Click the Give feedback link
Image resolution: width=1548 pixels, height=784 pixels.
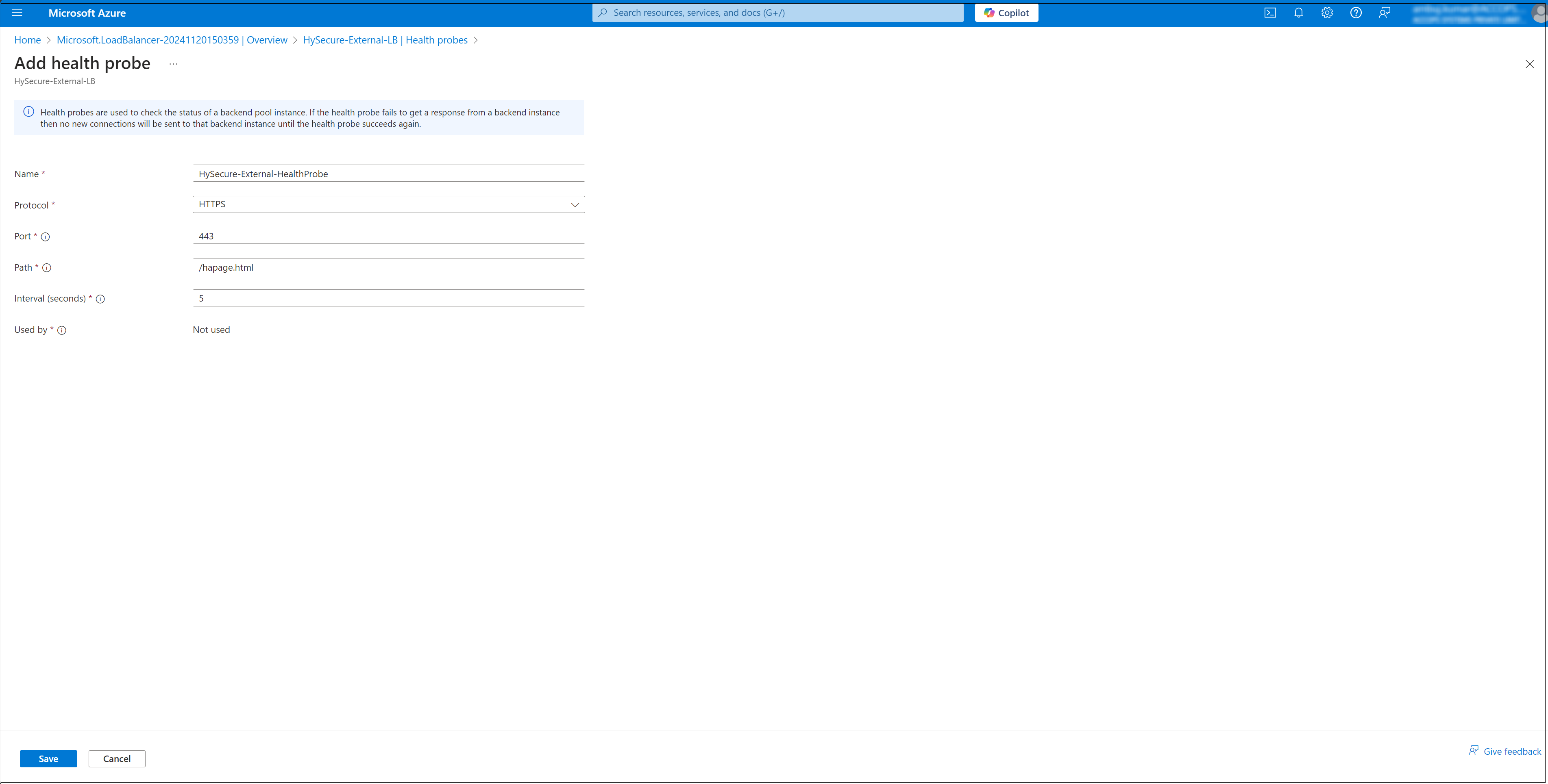point(1511,751)
